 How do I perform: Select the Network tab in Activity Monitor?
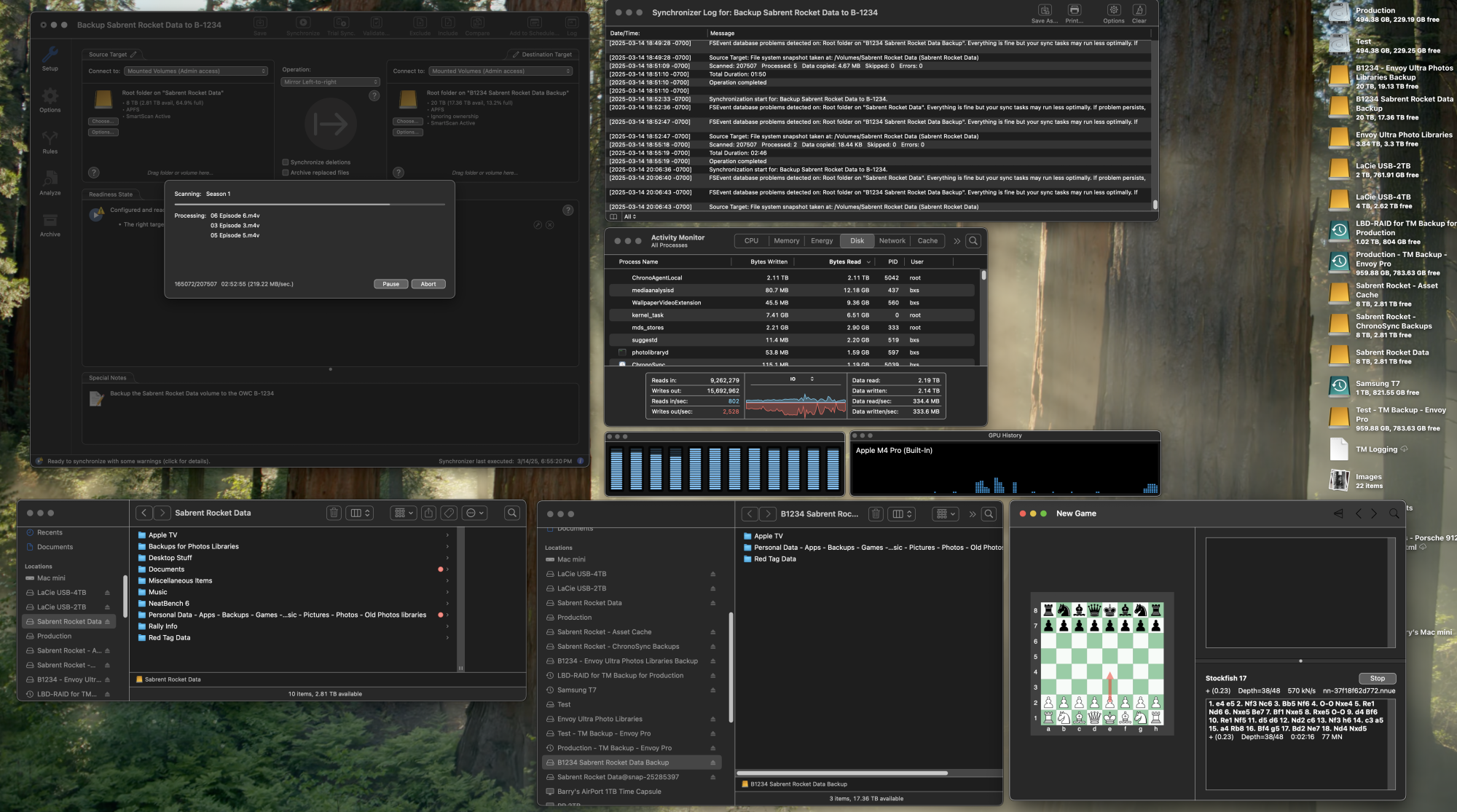pos(892,241)
